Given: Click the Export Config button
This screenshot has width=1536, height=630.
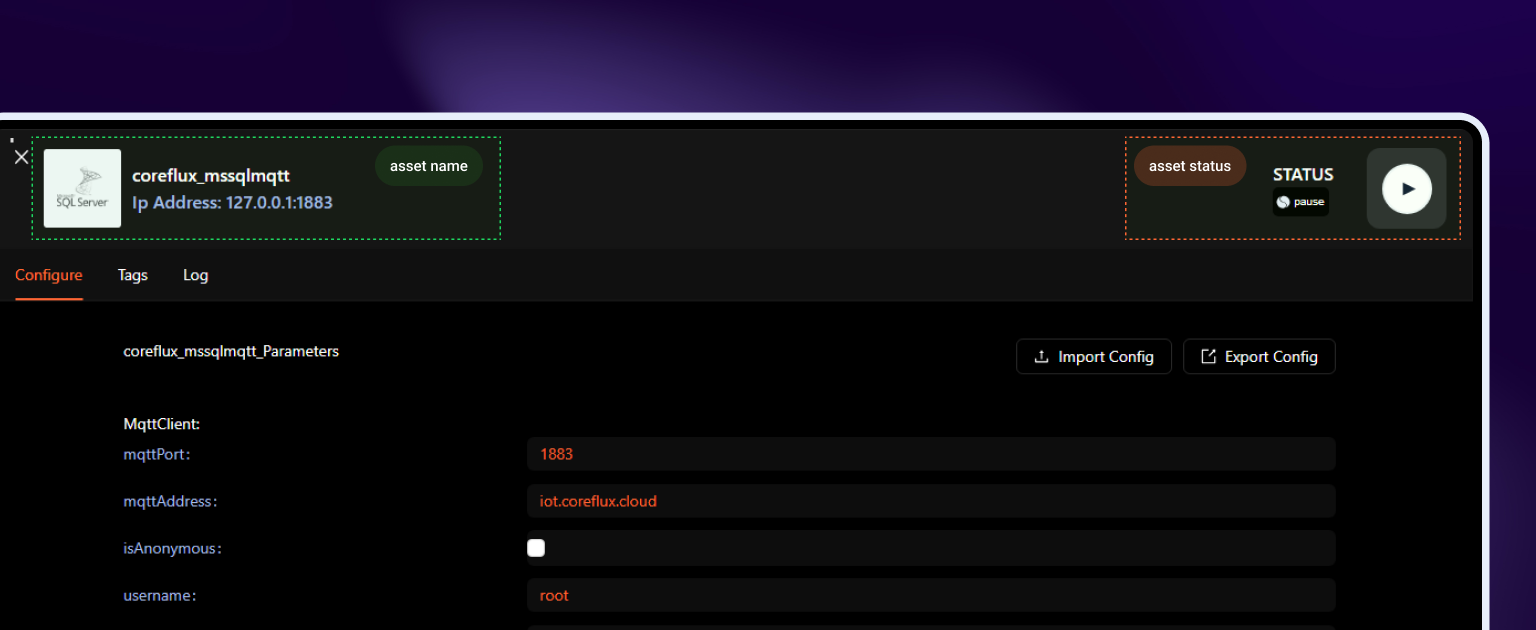Looking at the screenshot, I should pos(1258,357).
